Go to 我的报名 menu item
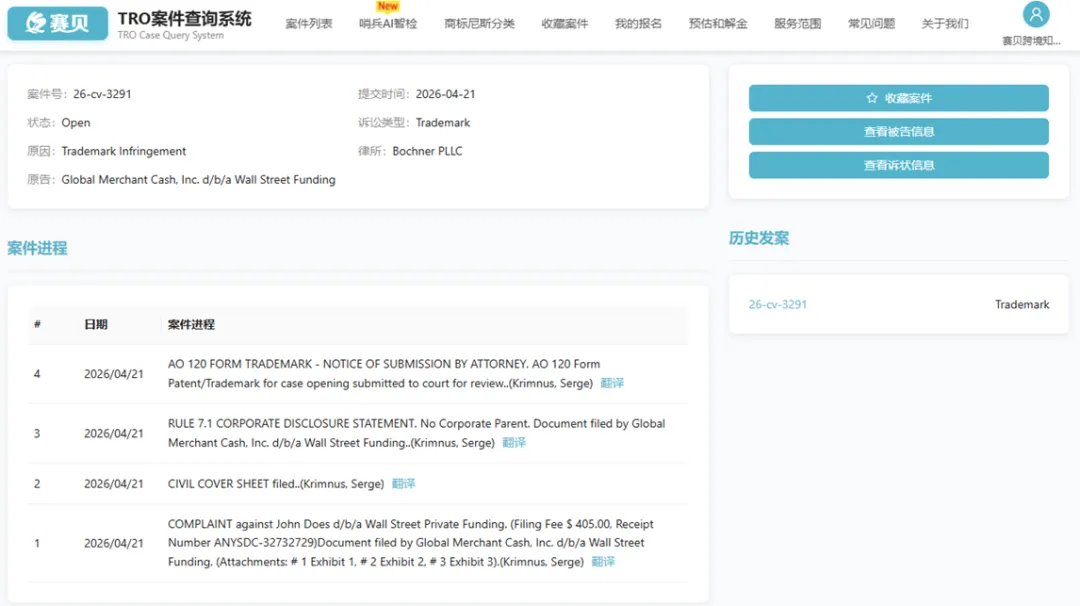The width and height of the screenshot is (1080, 606). [x=638, y=23]
